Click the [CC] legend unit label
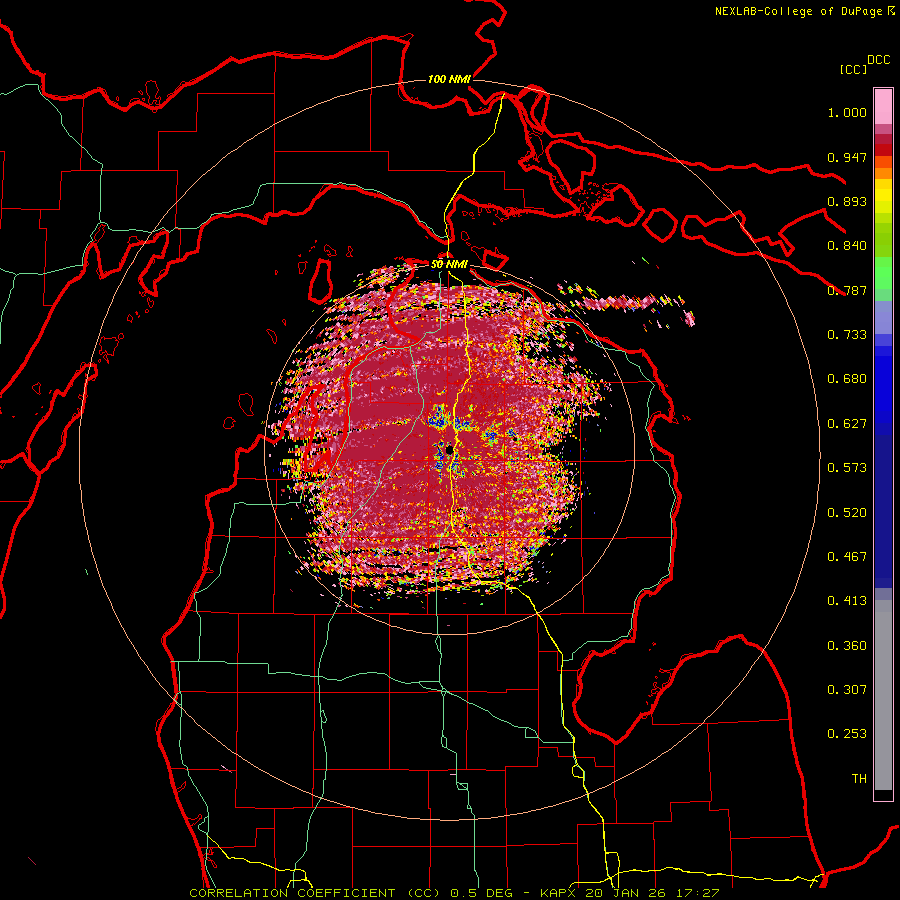Image resolution: width=900 pixels, height=900 pixels. click(853, 69)
